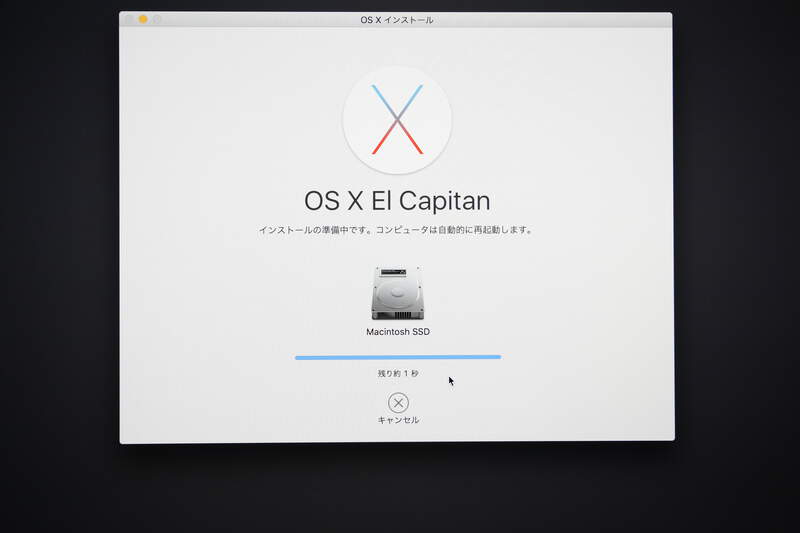Click the middle of the blue progress bar
Viewport: 800px width, 533px height.
click(x=398, y=356)
